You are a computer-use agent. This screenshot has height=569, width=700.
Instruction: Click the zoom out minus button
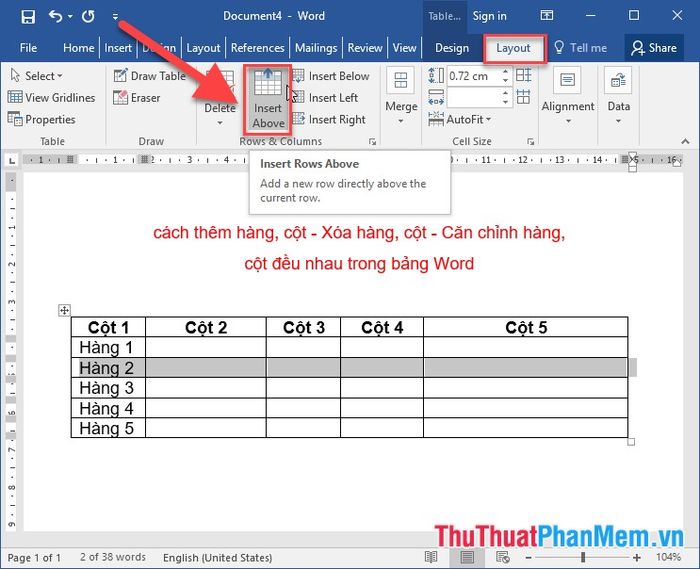coord(528,557)
